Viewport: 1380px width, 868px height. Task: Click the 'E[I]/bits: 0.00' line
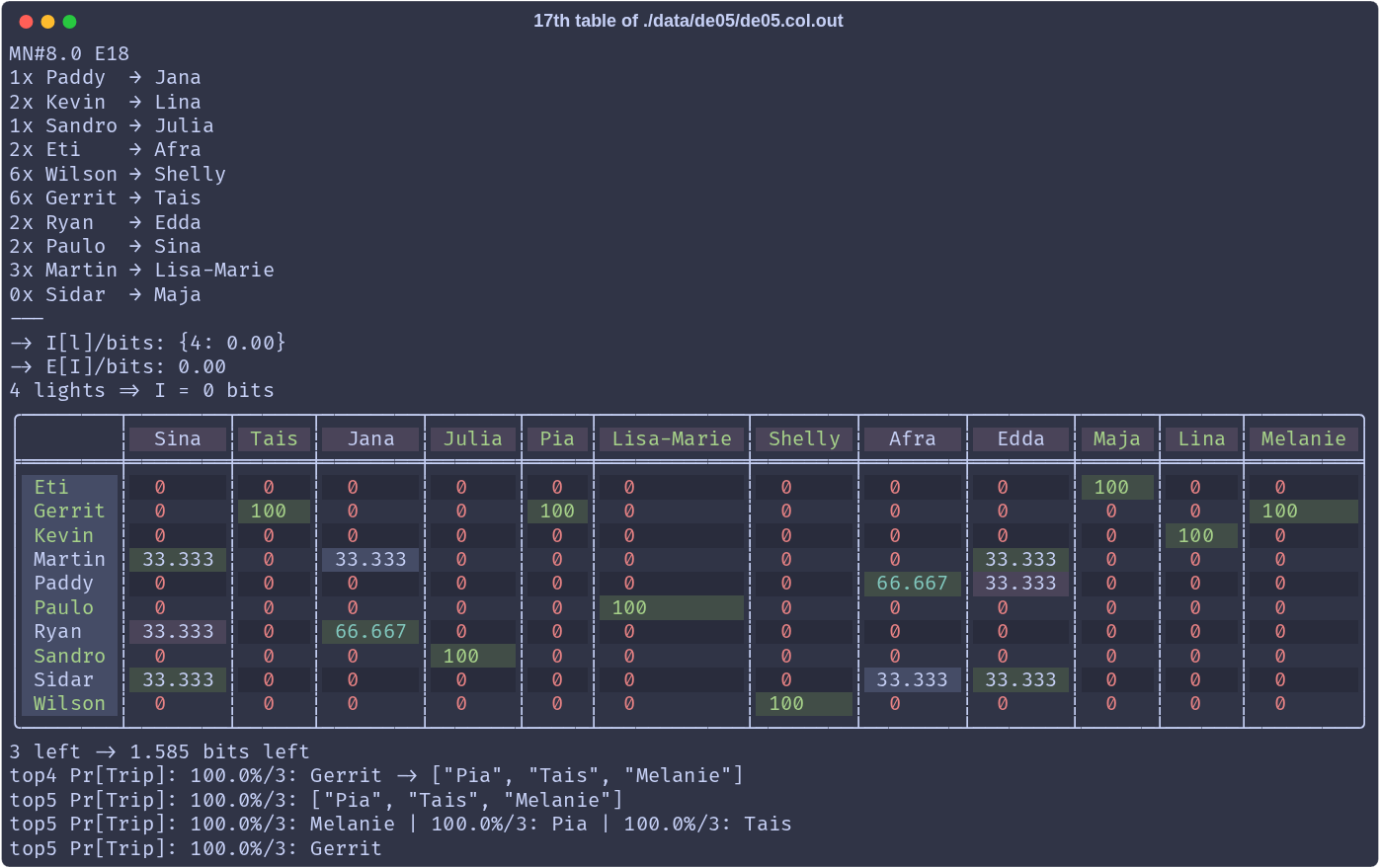point(118,366)
